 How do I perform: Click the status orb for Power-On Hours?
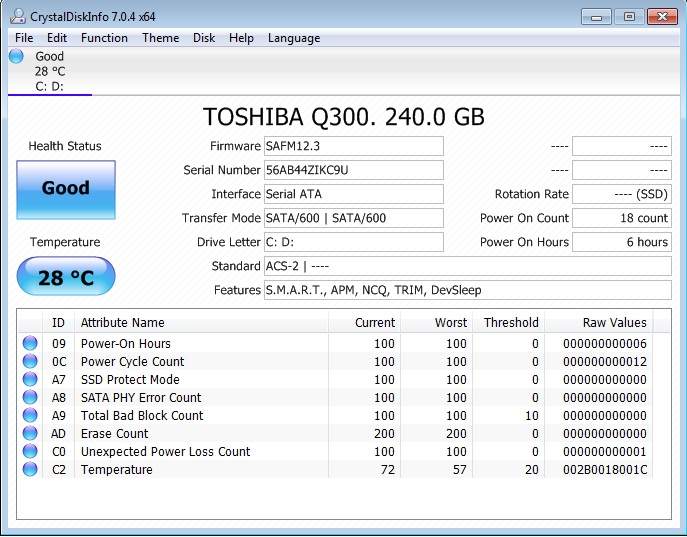(x=30, y=343)
